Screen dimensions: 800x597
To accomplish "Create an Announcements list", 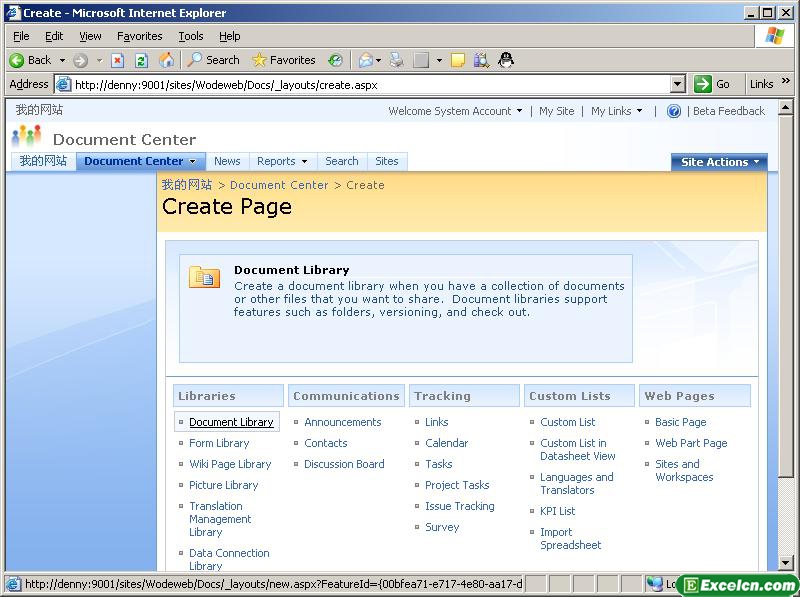I will tap(342, 422).
